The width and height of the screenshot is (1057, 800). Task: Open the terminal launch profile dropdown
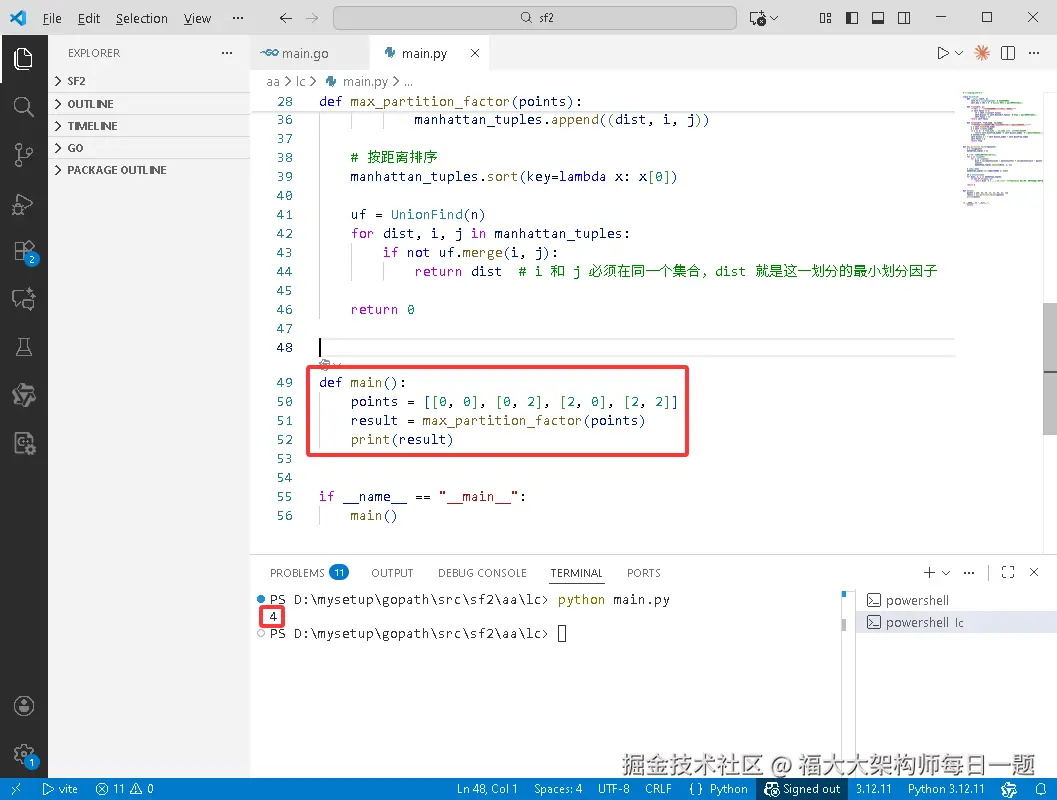tap(946, 572)
